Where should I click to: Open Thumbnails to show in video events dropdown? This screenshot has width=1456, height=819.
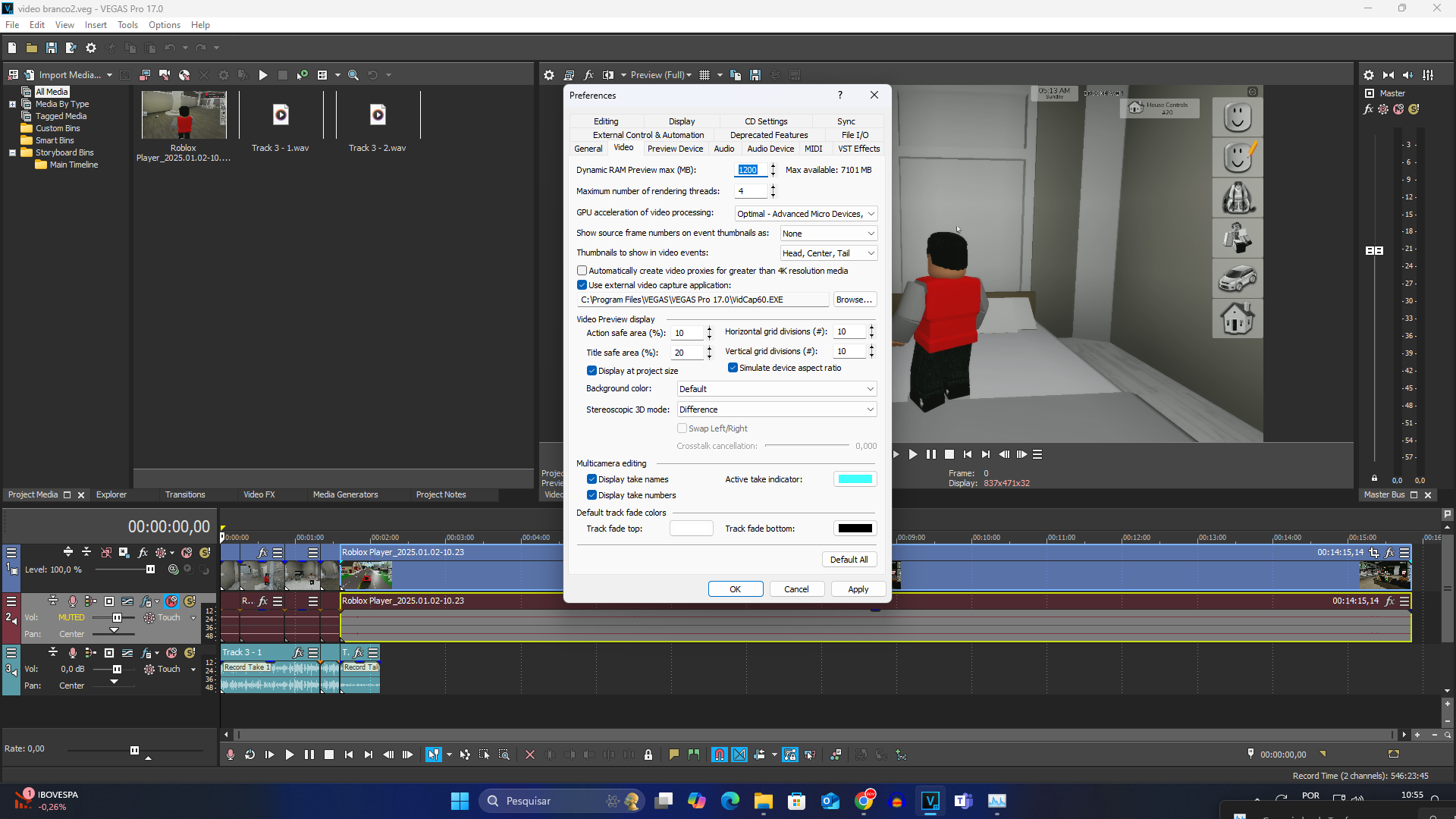tap(829, 253)
